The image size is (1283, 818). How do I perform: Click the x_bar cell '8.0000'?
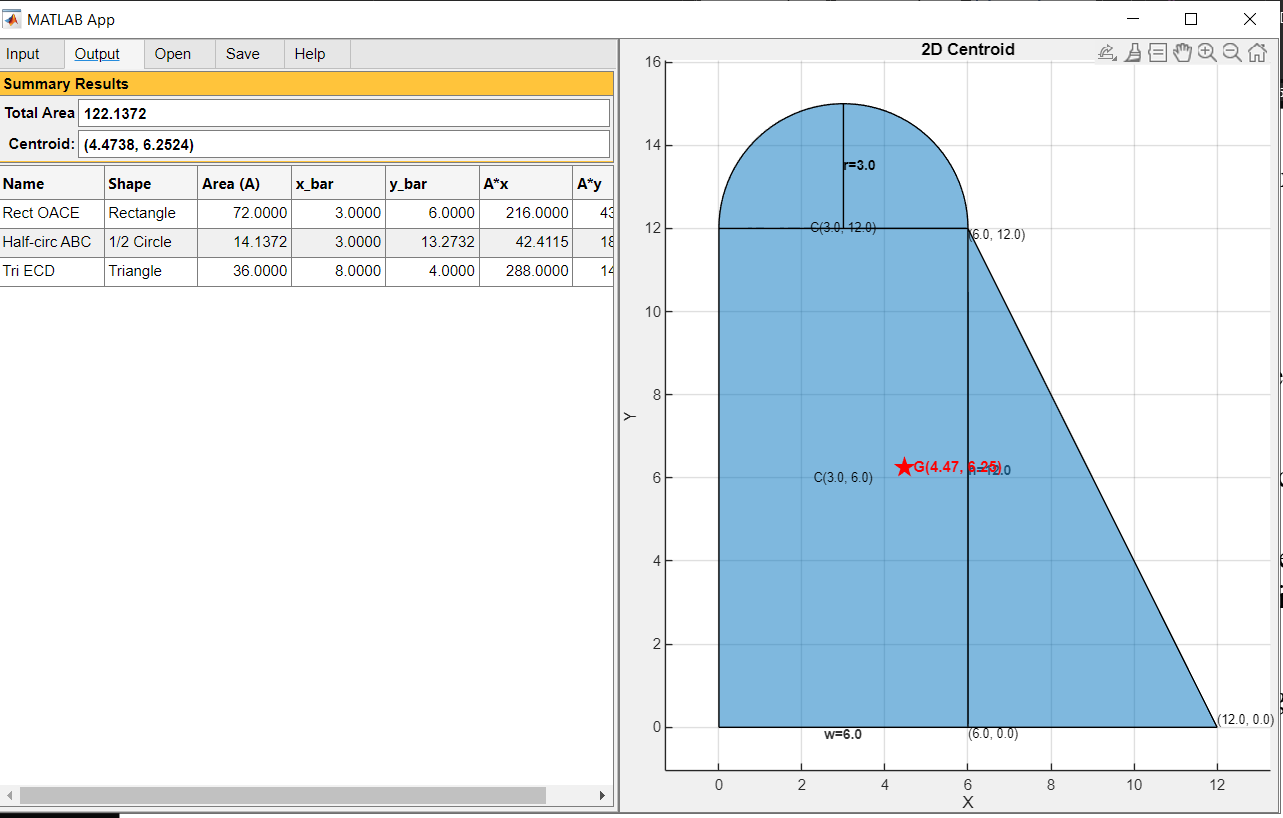pyautogui.click(x=339, y=271)
